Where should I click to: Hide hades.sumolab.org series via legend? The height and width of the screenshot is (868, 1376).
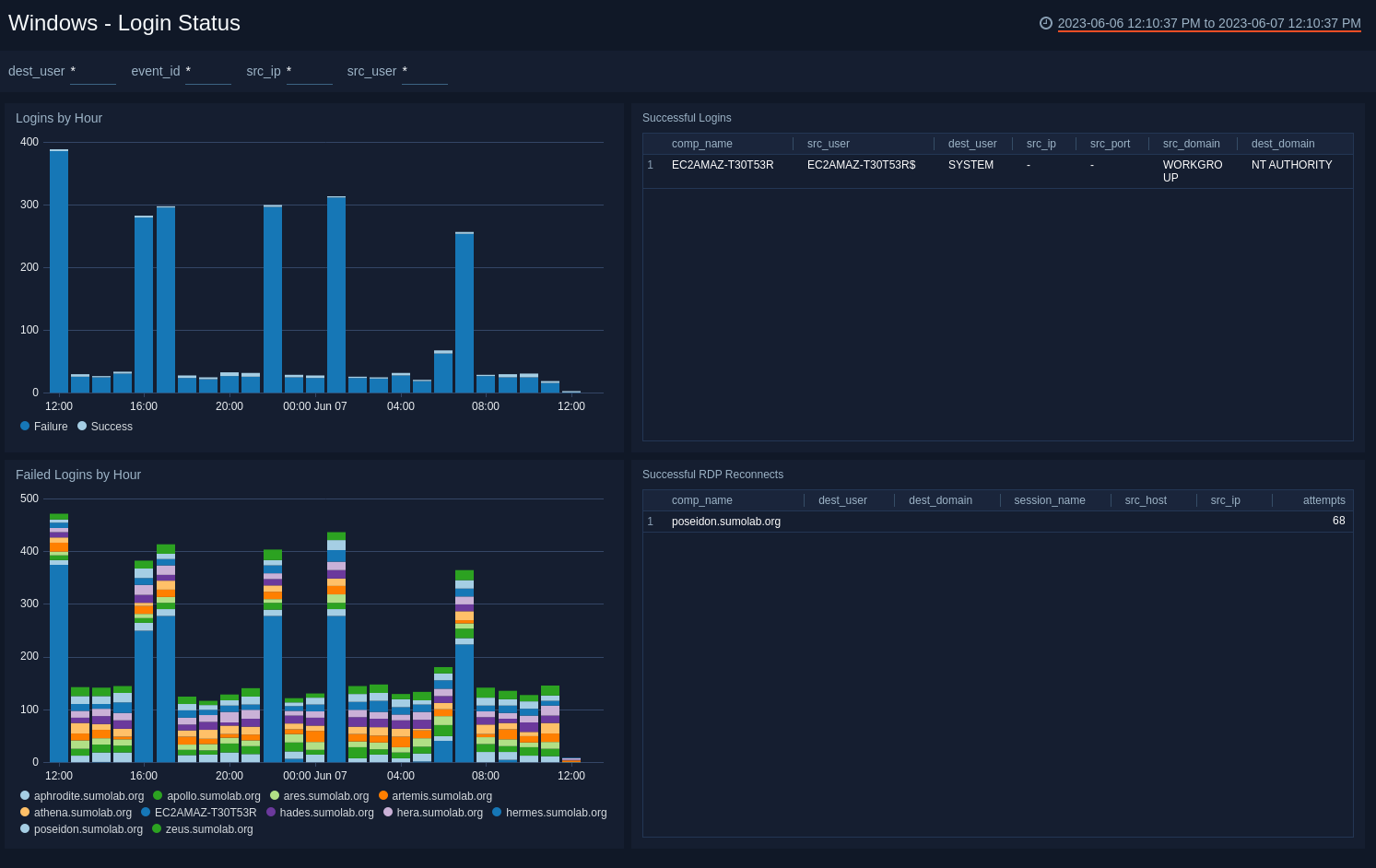click(x=320, y=813)
